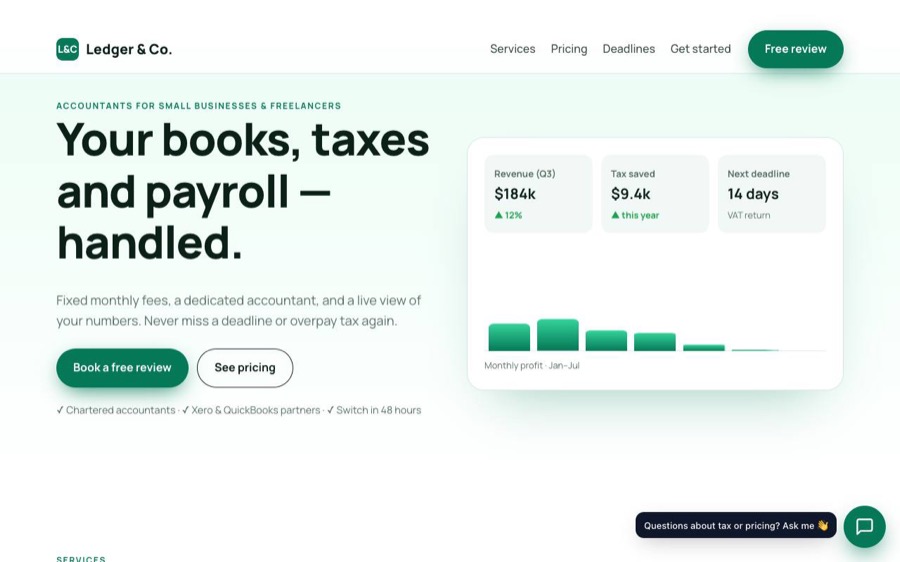Viewport: 900px width, 562px height.
Task: Click the Free review header button
Action: tap(796, 49)
